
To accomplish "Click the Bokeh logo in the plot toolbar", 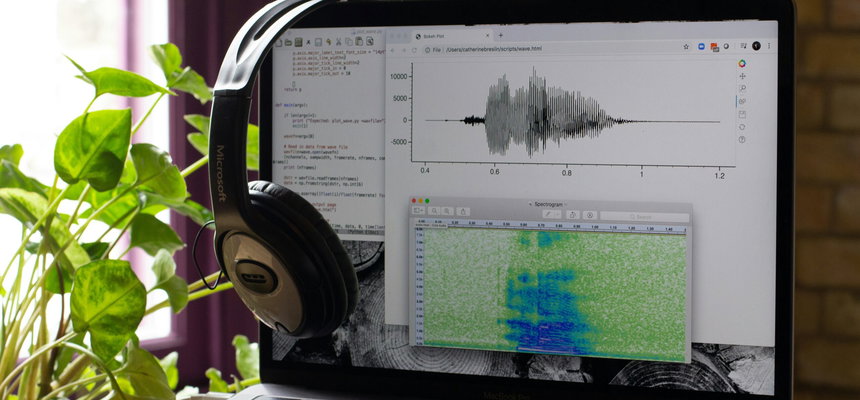I will point(742,62).
